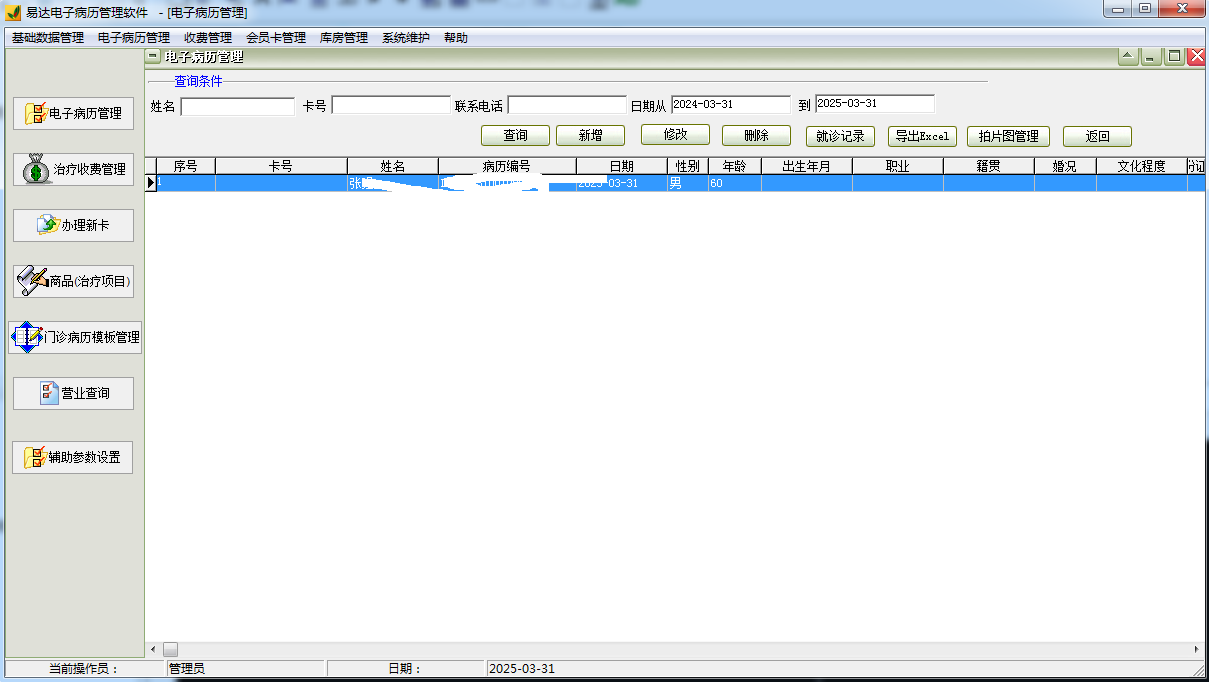The height and width of the screenshot is (682, 1209).
Task: Export records with 导出Excel
Action: (921, 135)
